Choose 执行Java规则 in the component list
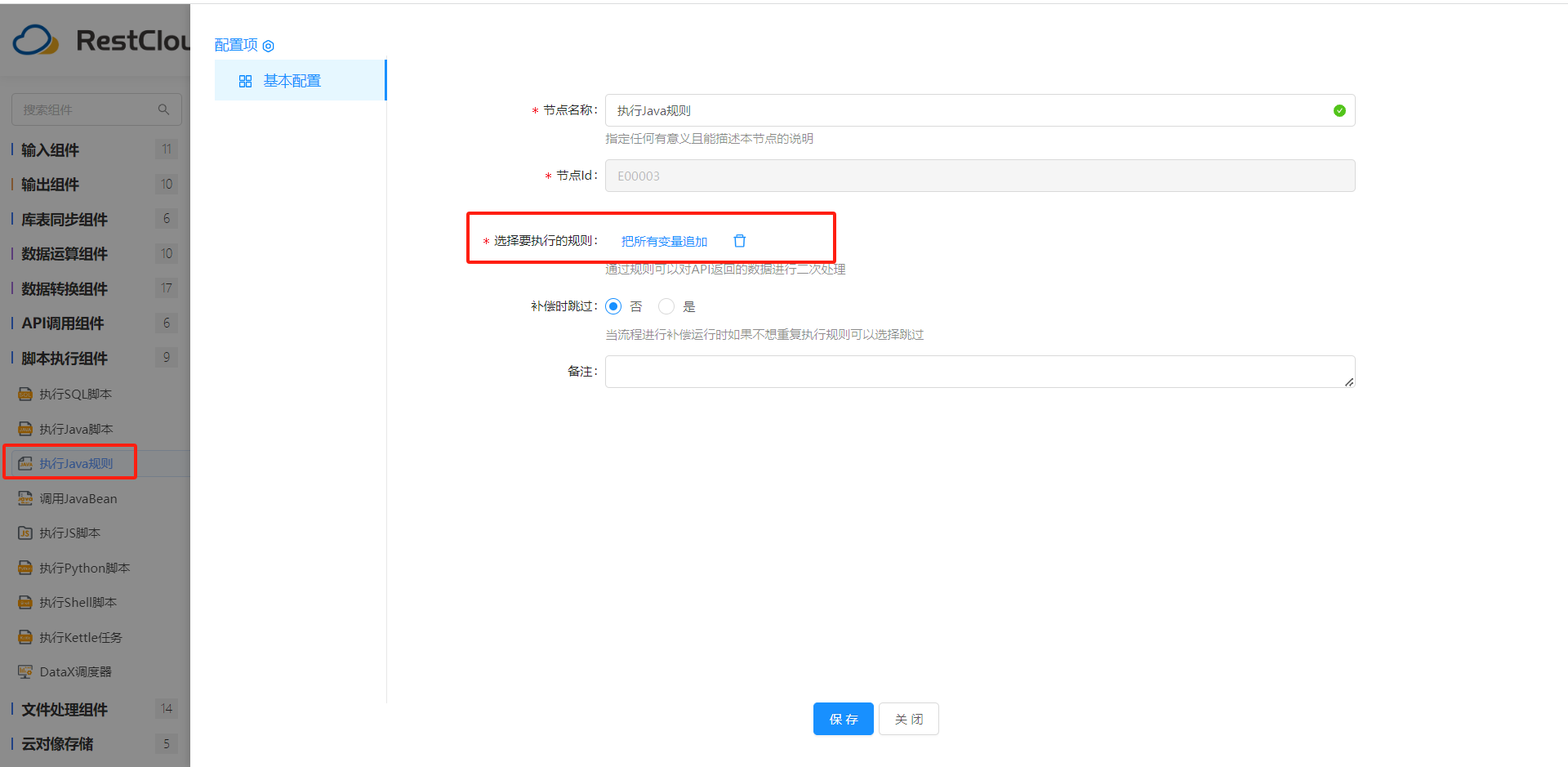 click(x=76, y=464)
